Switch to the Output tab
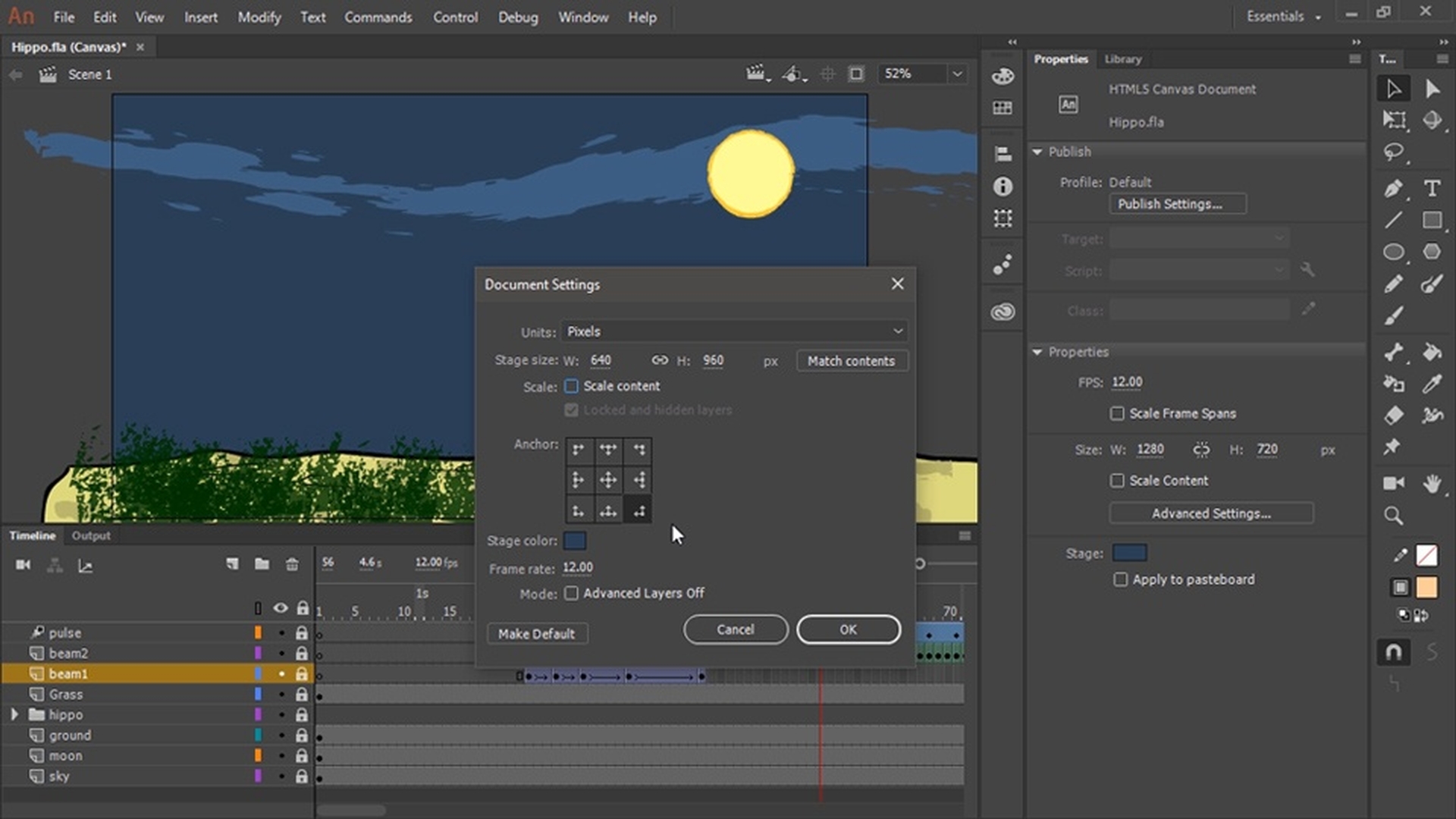This screenshot has height=819, width=1456. pos(90,535)
